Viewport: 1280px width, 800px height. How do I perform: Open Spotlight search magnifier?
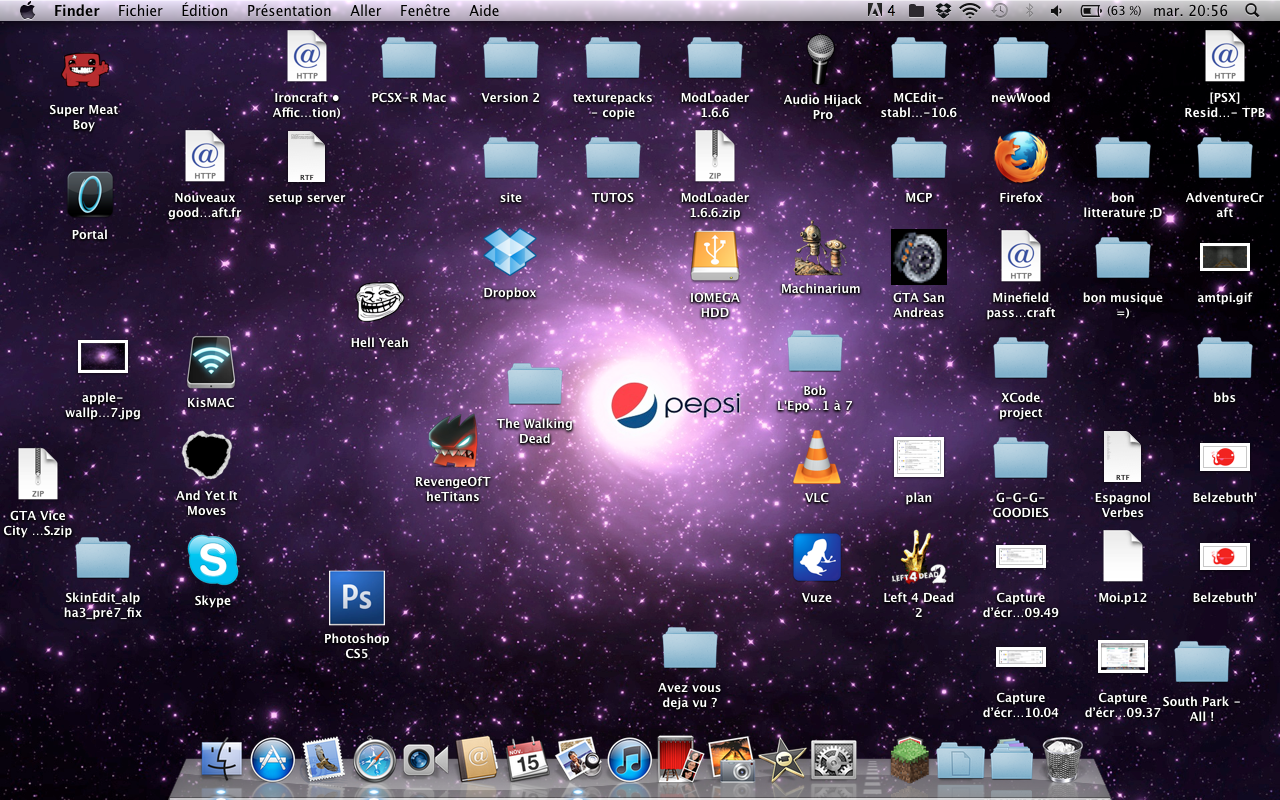tap(1252, 11)
